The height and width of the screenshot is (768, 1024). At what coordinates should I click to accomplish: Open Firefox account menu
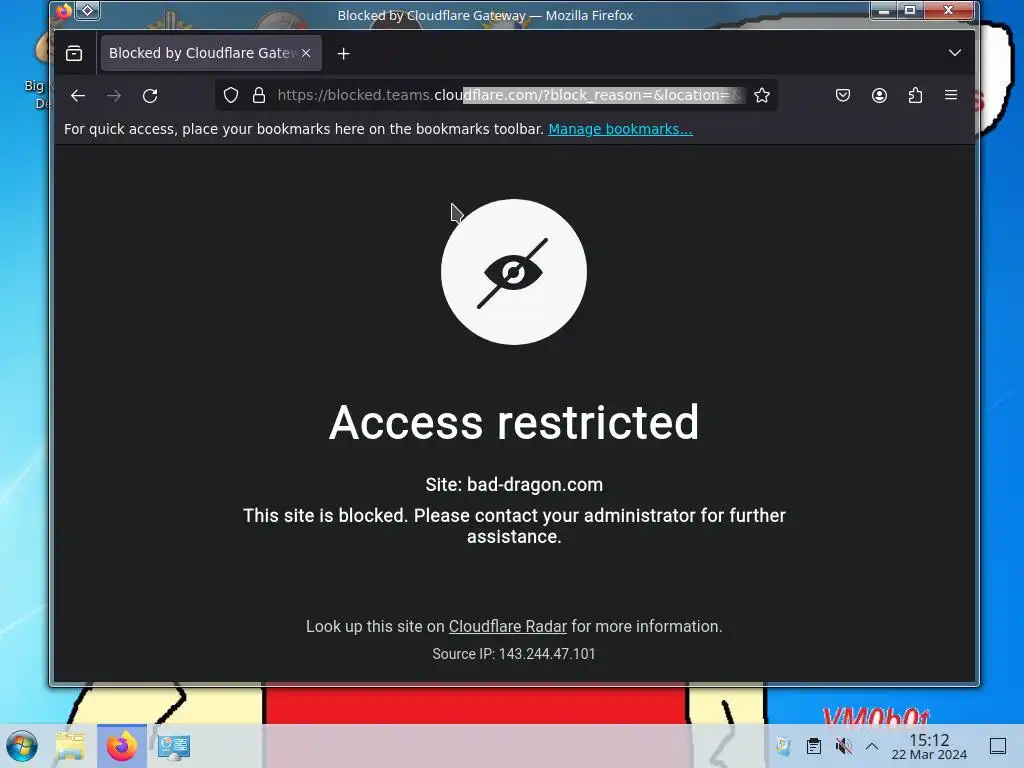(x=879, y=95)
